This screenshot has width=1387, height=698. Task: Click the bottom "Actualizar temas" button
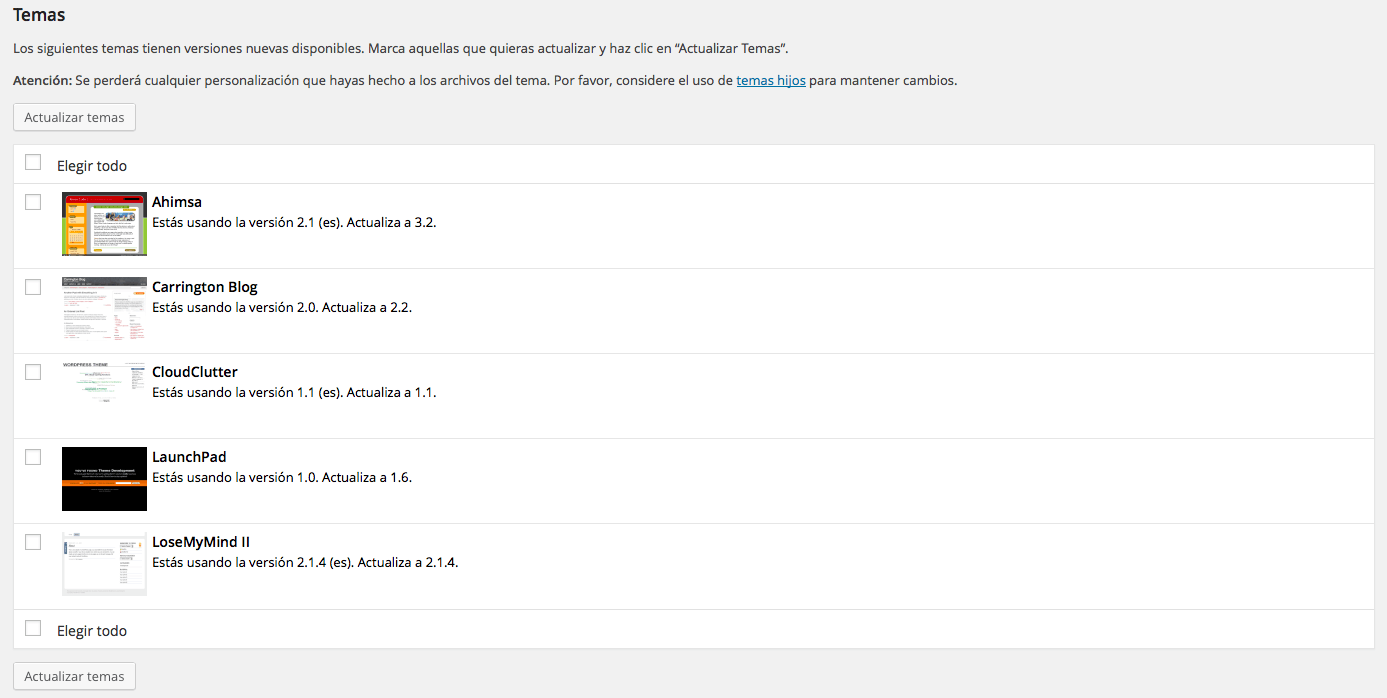click(x=74, y=676)
